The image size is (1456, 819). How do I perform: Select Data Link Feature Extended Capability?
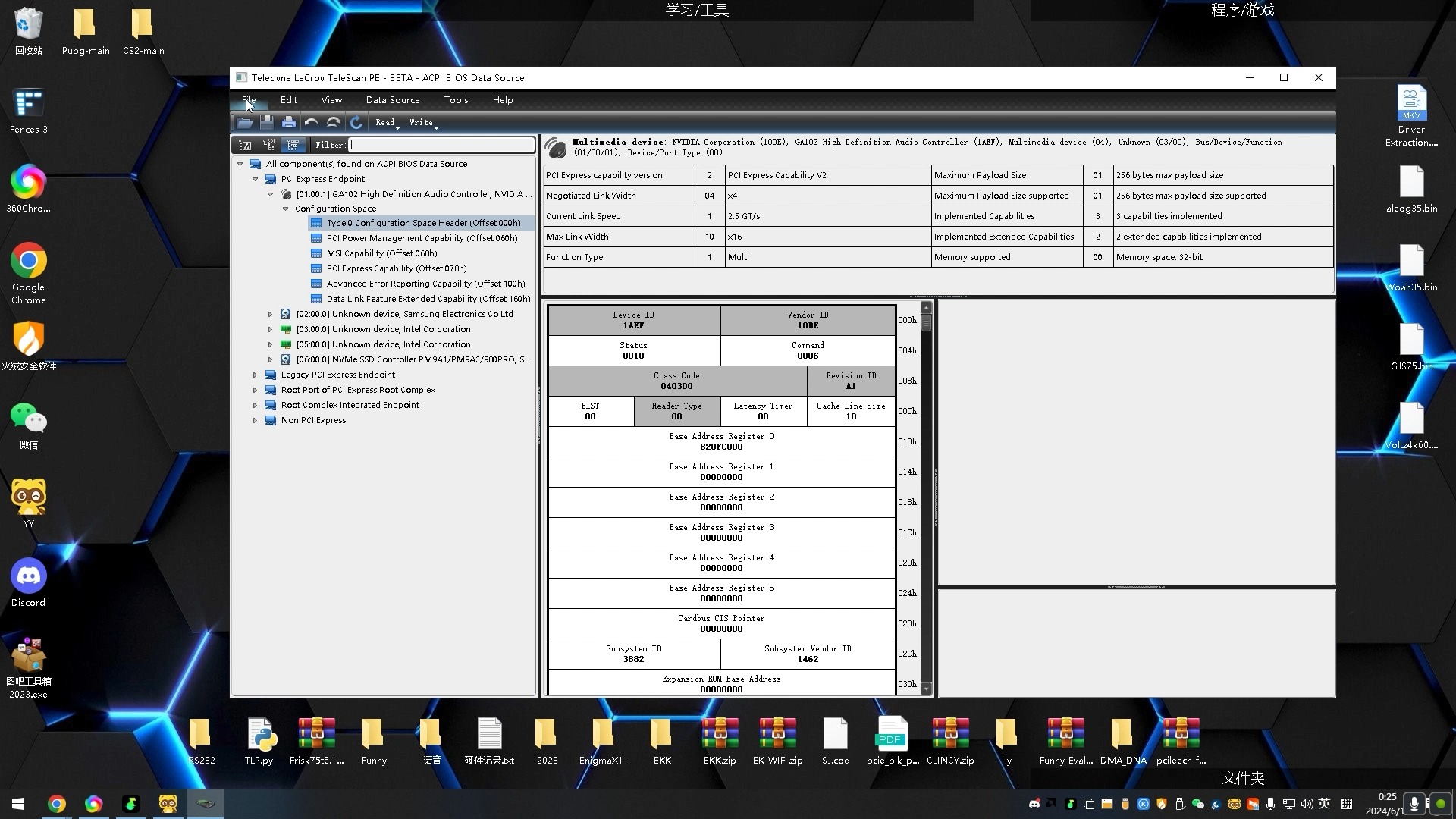click(x=428, y=299)
